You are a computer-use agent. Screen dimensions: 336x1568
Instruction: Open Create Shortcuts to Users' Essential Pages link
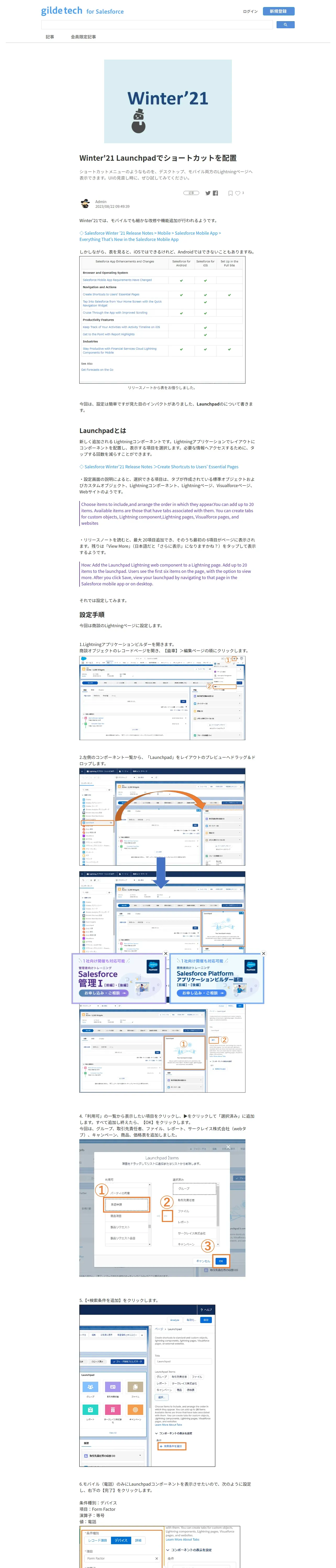tap(159, 467)
